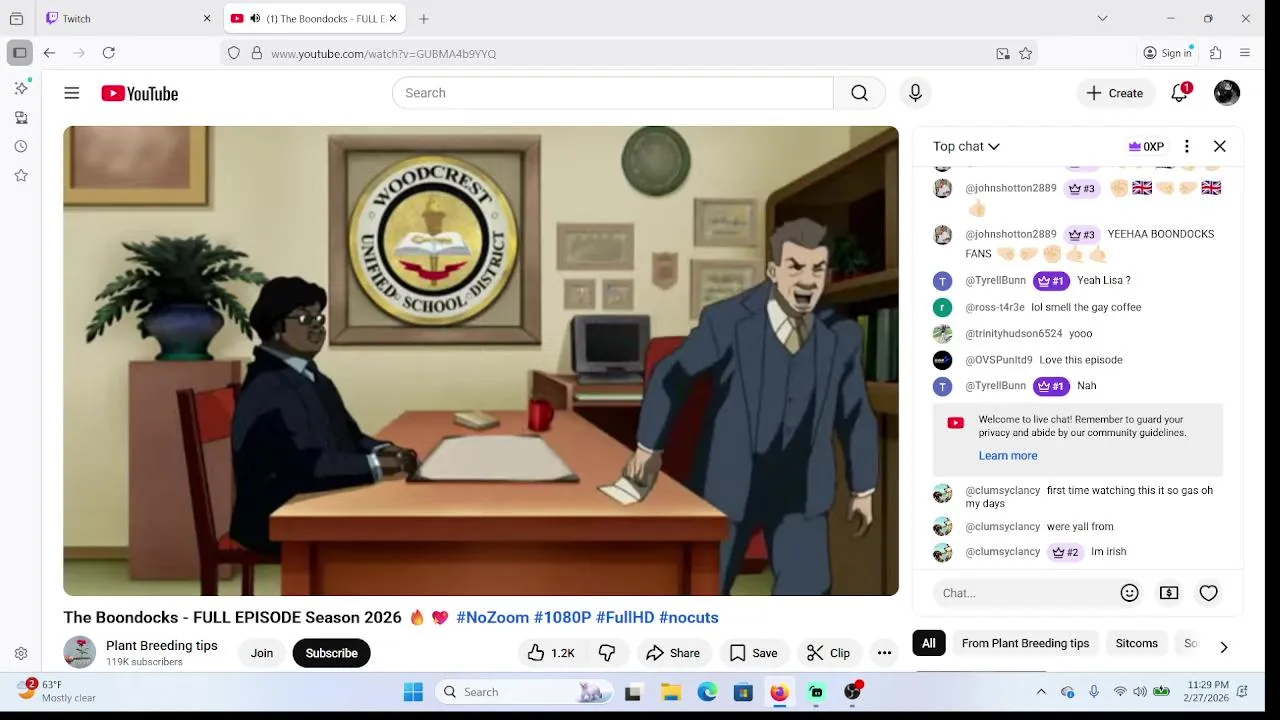Go back to previous page

[49, 53]
